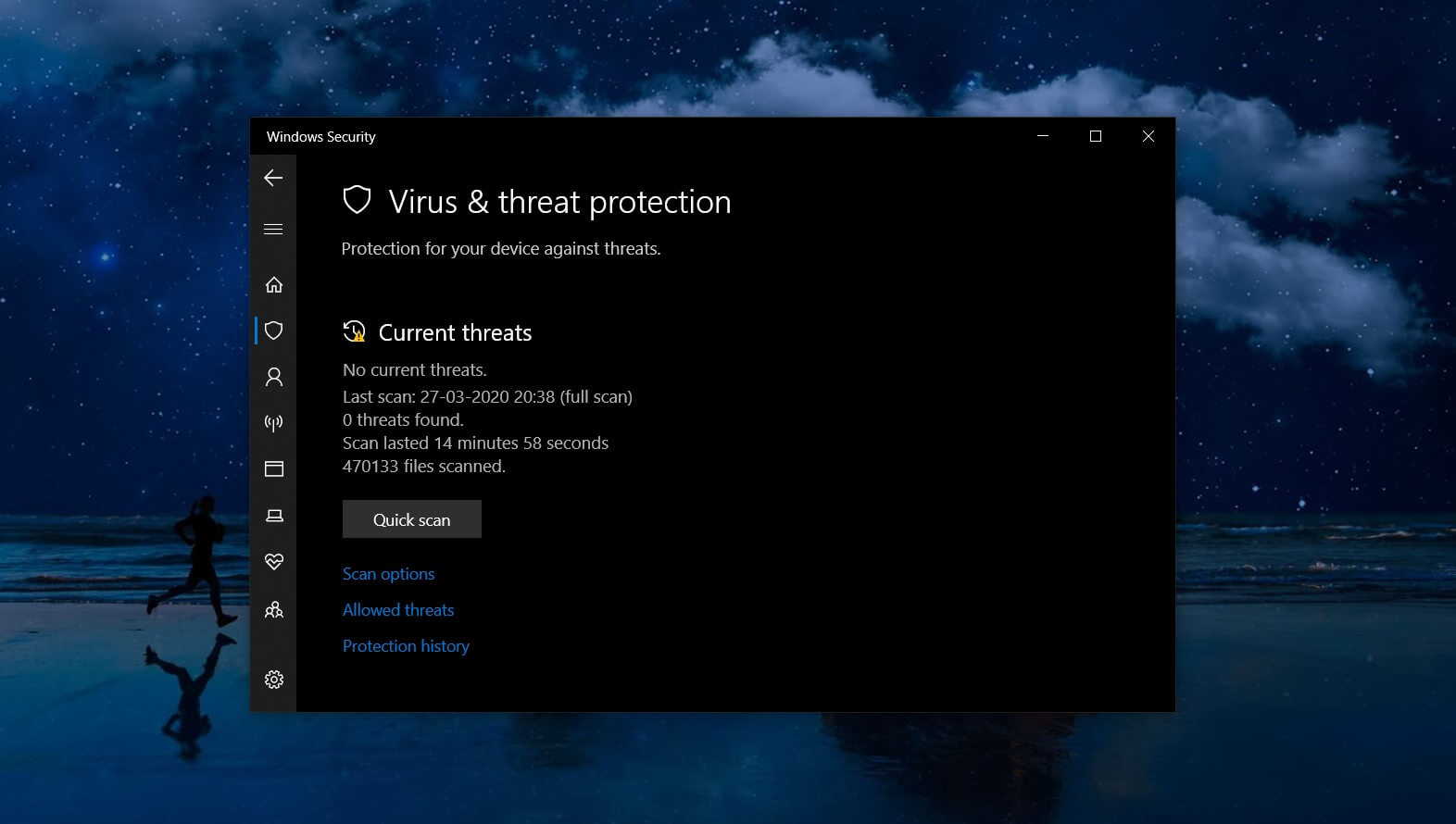The height and width of the screenshot is (824, 1456).
Task: Go back using the back arrow
Action: point(273,178)
